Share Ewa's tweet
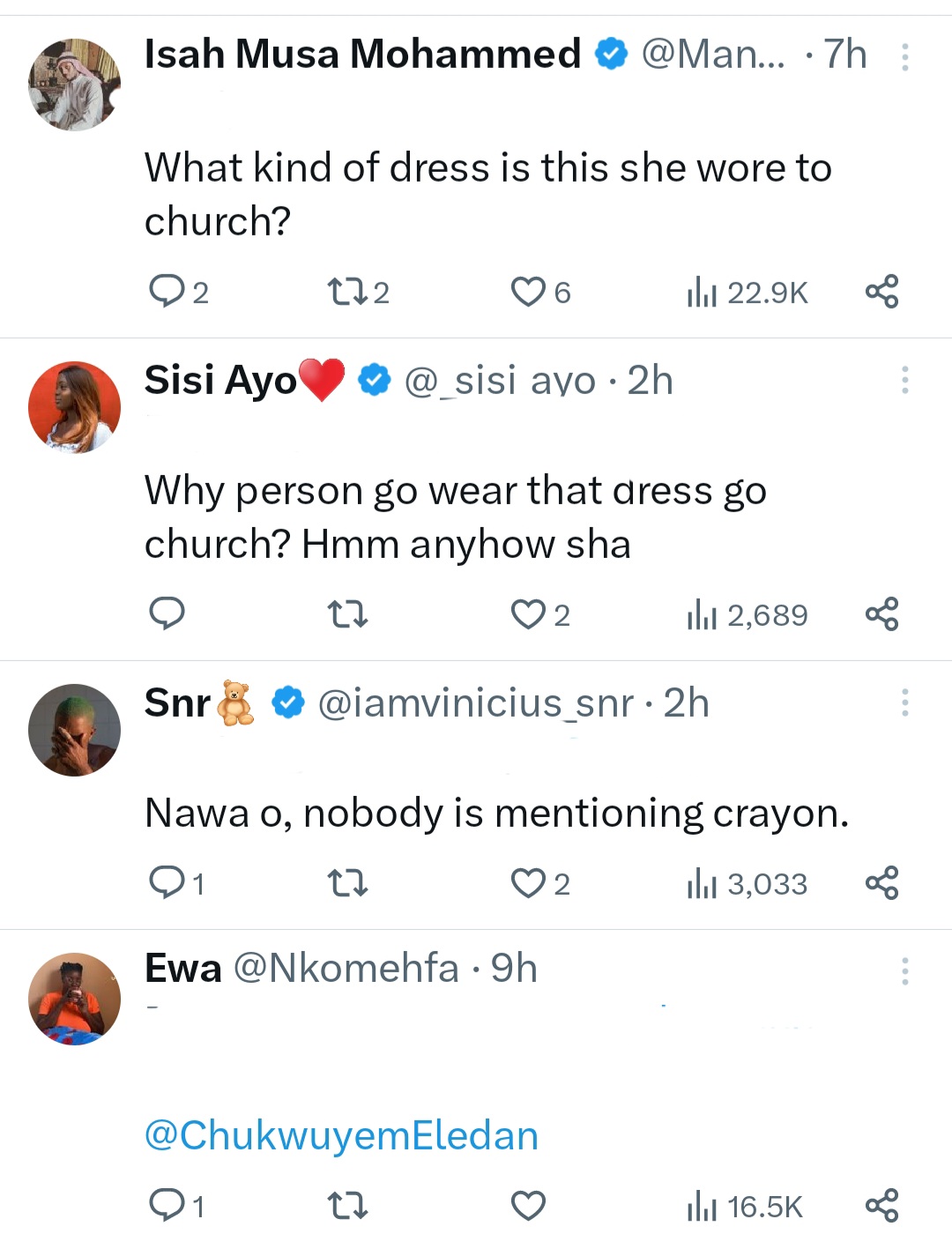Viewport: 952px width, 1249px height. point(881,1205)
